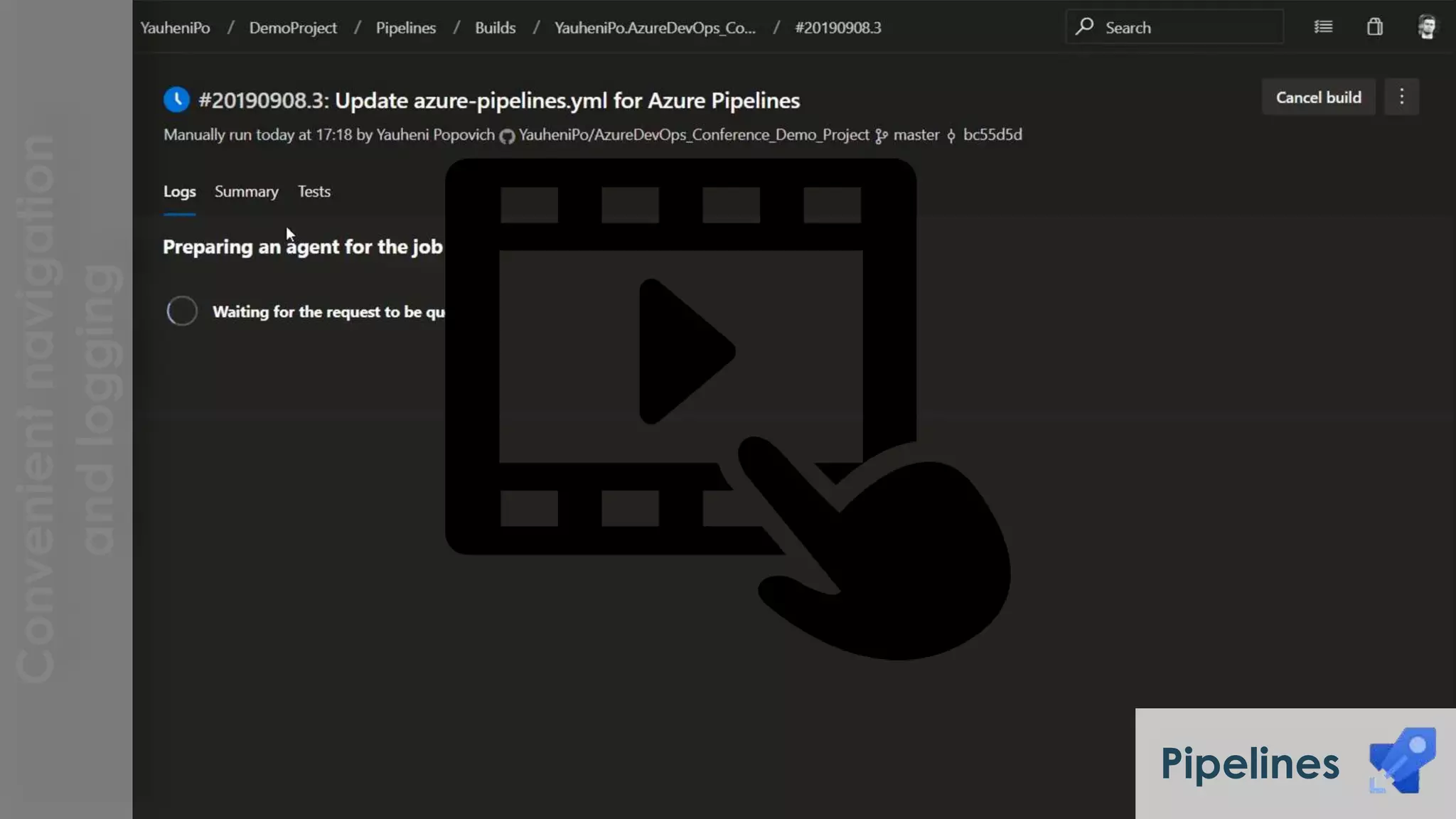Select the waiting request spinner icon
This screenshot has width=1456, height=819.
pyautogui.click(x=182, y=311)
